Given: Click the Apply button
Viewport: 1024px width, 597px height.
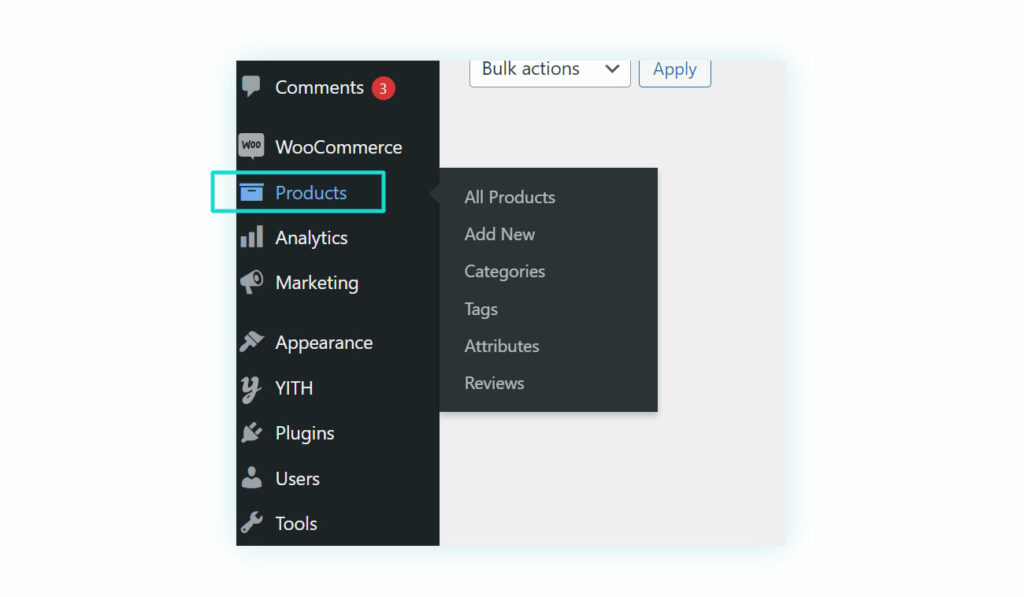Looking at the screenshot, I should [x=675, y=71].
